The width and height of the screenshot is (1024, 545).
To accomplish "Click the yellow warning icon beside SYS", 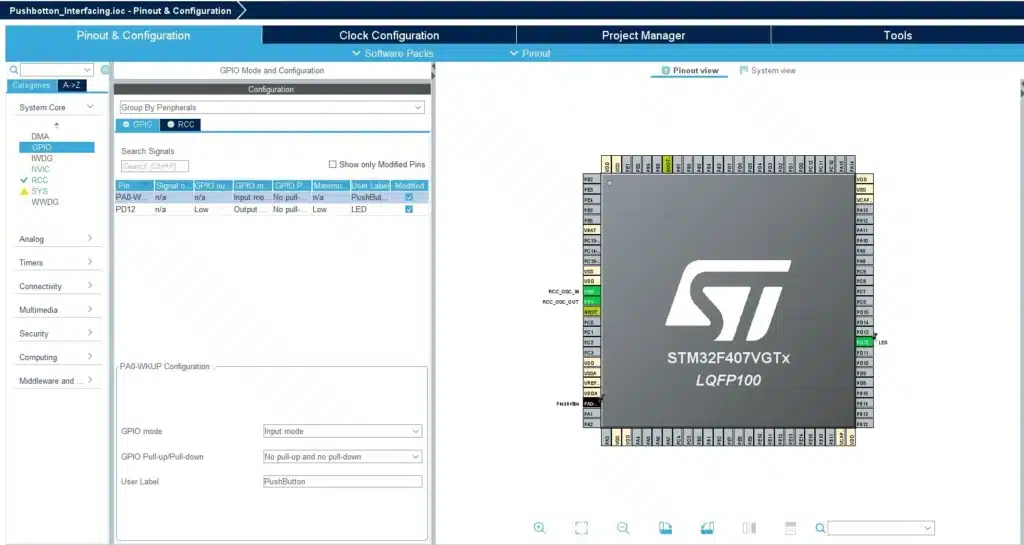I will (24, 191).
